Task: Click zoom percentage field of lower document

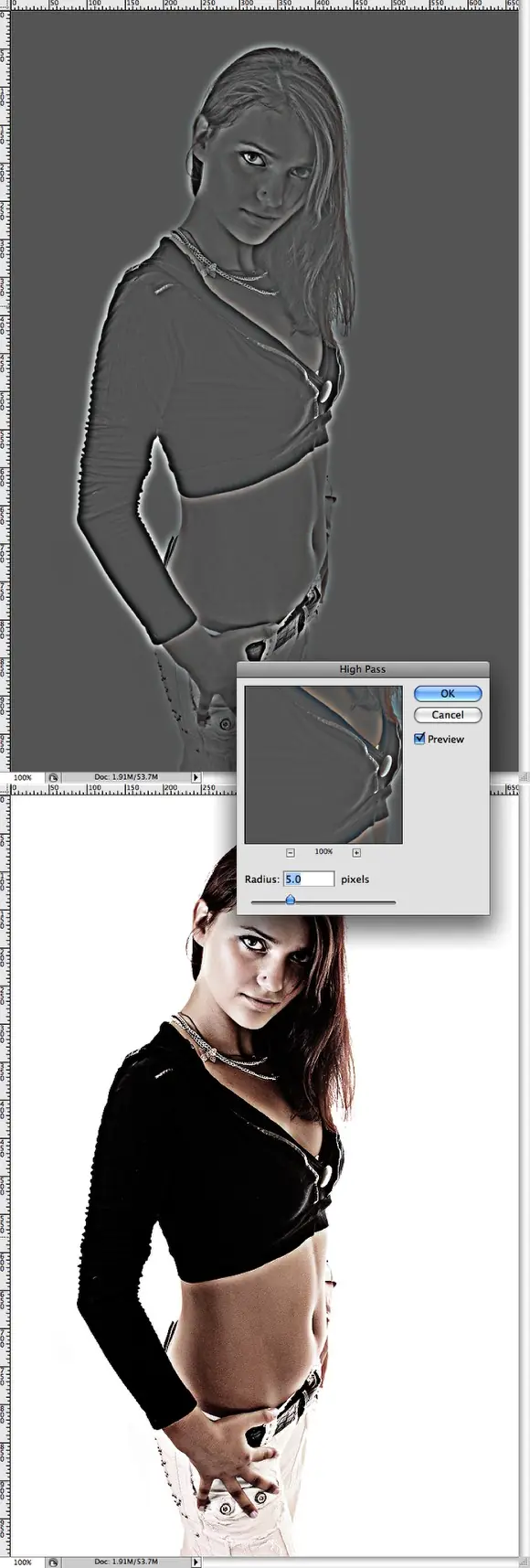Action: click(x=22, y=1563)
